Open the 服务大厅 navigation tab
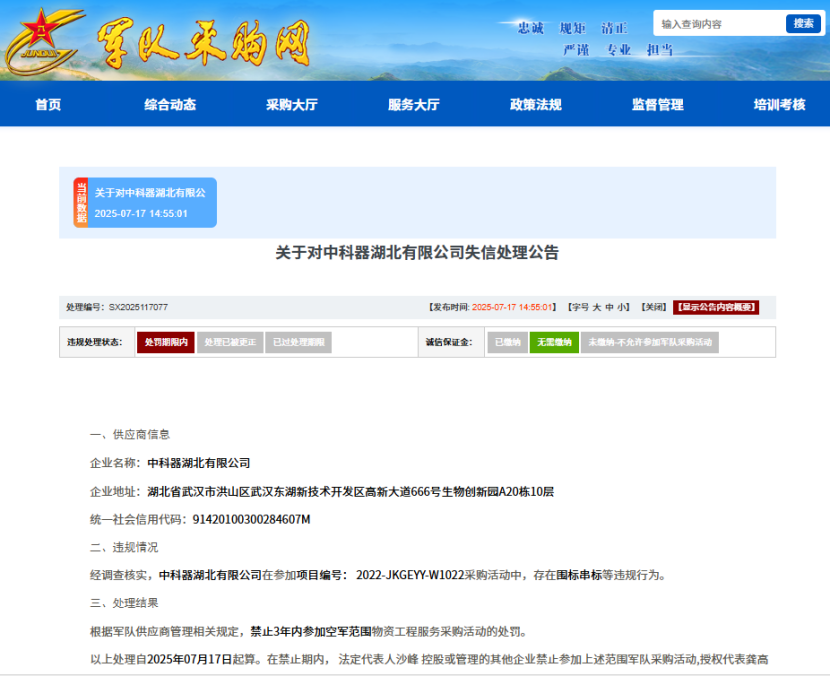The width and height of the screenshot is (830, 676). pos(413,104)
